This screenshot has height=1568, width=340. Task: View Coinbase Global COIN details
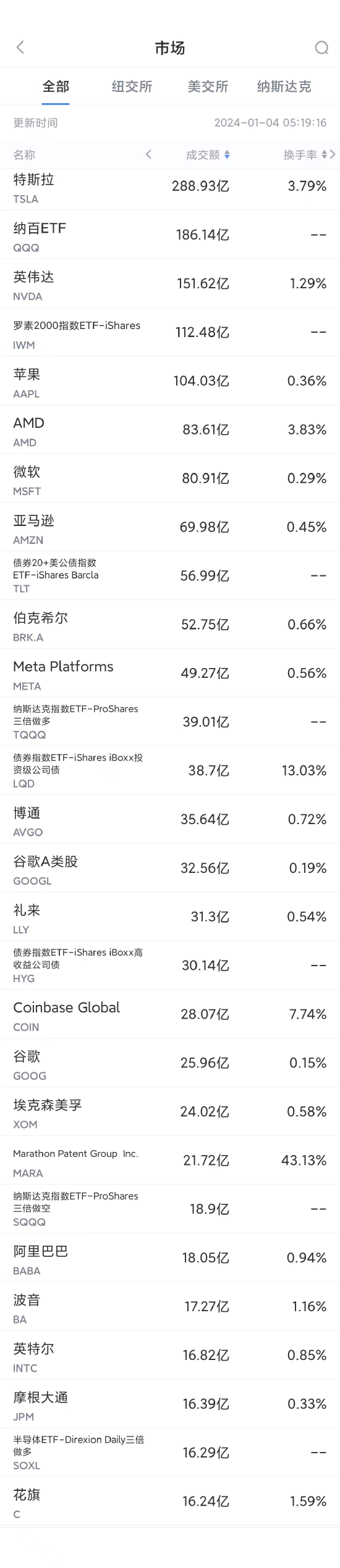(170, 1014)
